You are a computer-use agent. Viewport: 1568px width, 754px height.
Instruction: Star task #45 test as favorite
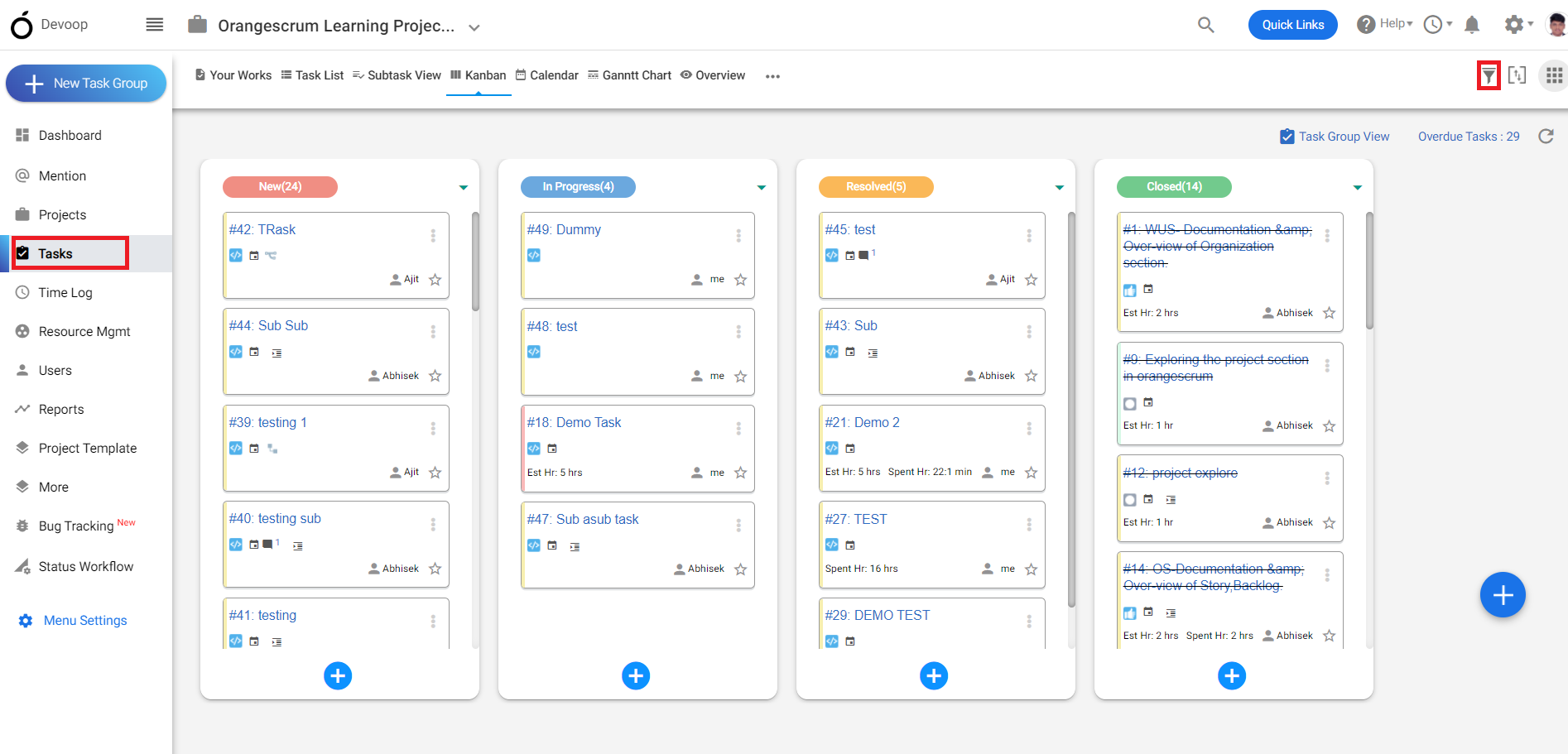(x=1032, y=280)
